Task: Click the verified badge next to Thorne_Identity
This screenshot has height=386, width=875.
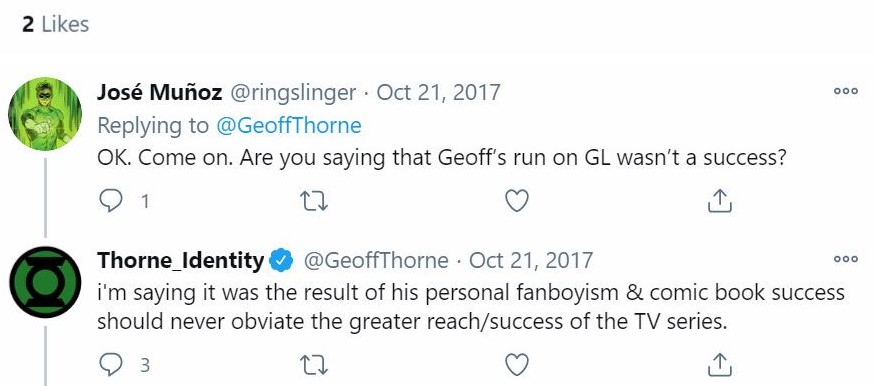Action: click(x=282, y=260)
